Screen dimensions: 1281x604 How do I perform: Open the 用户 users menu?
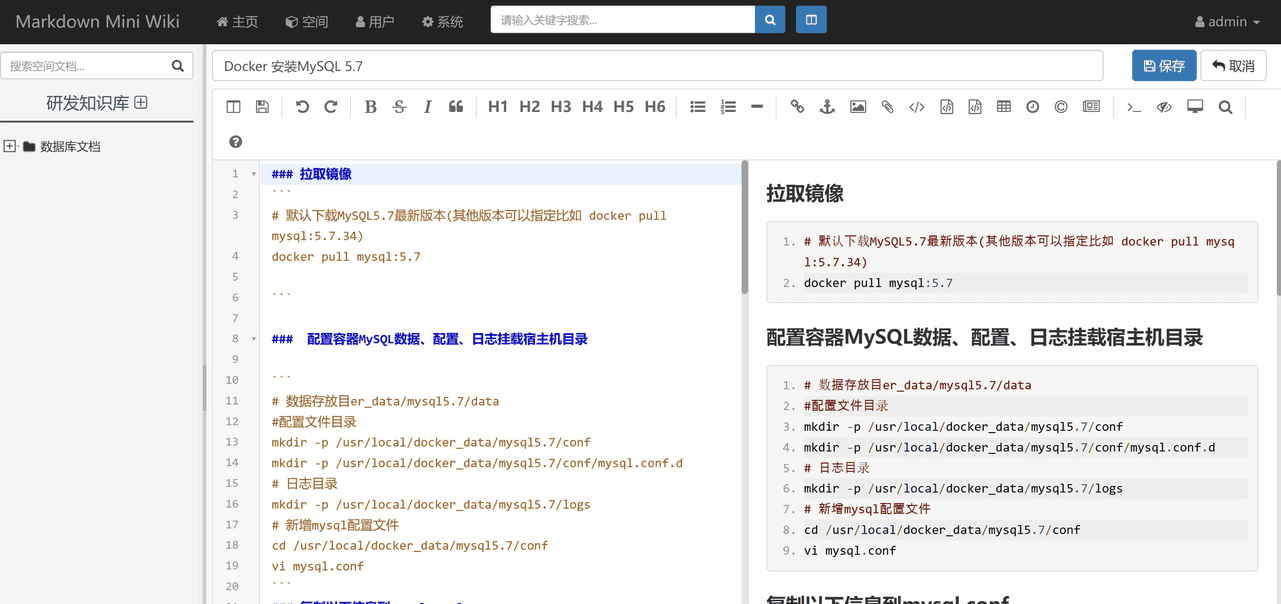pos(375,21)
